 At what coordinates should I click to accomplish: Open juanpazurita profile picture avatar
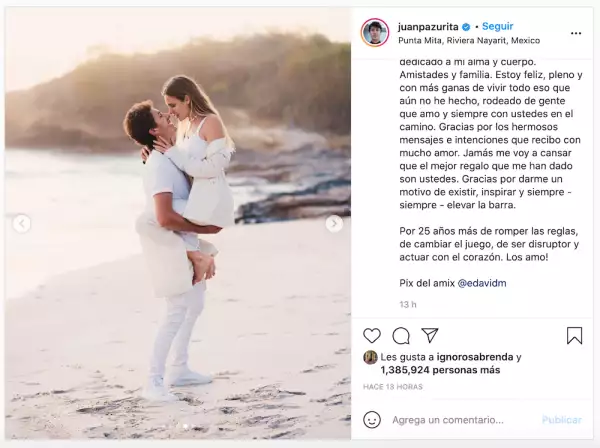[x=375, y=33]
